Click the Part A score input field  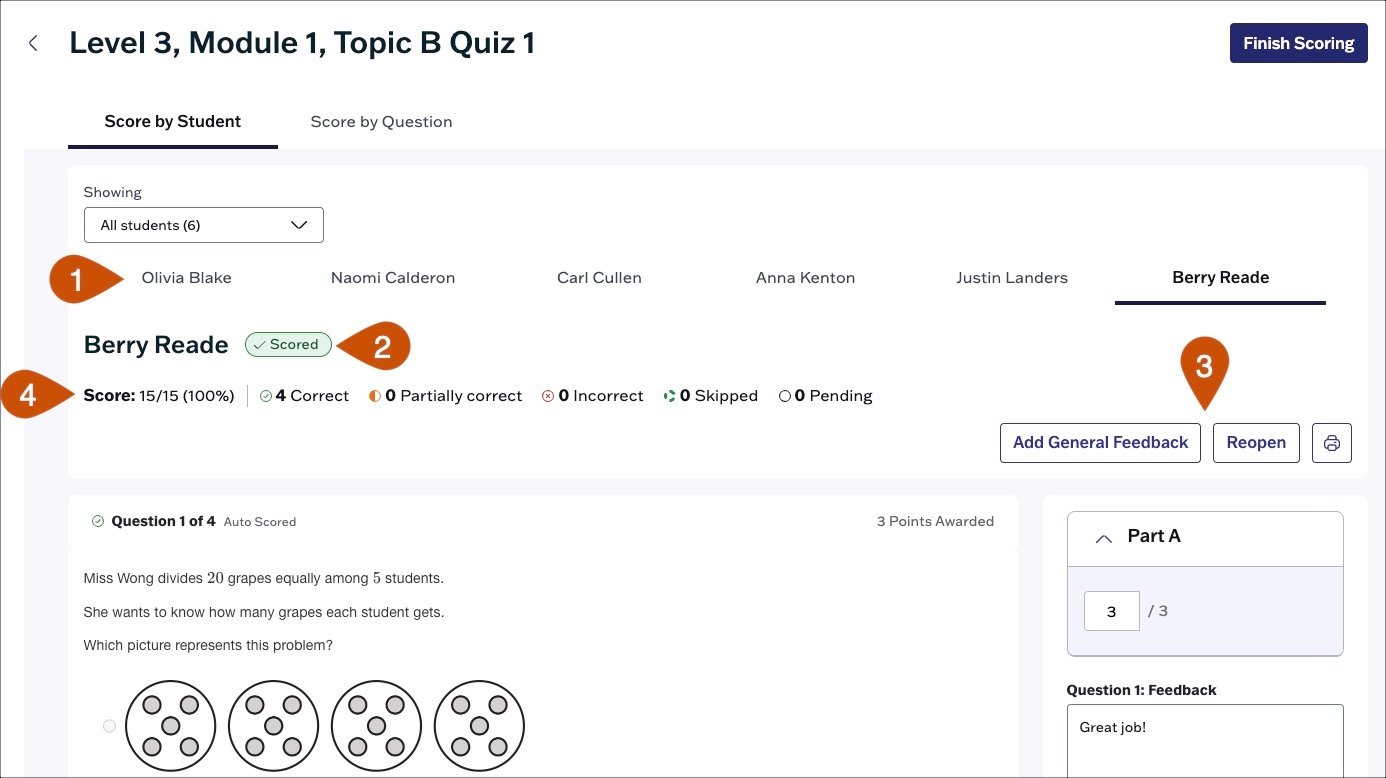pos(1112,611)
